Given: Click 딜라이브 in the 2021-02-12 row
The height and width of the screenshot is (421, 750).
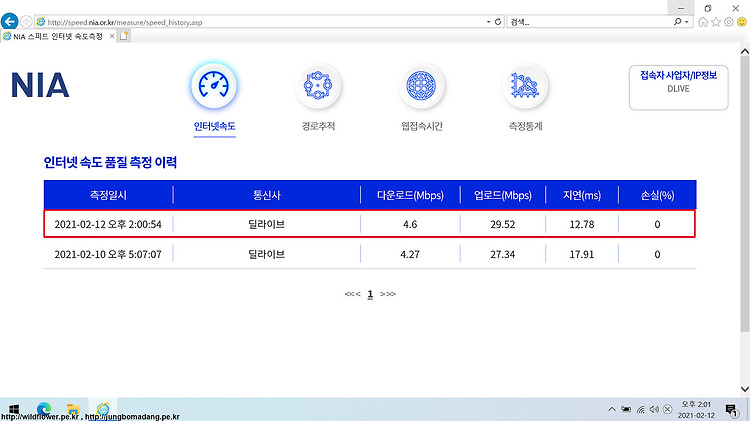Looking at the screenshot, I should pyautogui.click(x=266, y=224).
